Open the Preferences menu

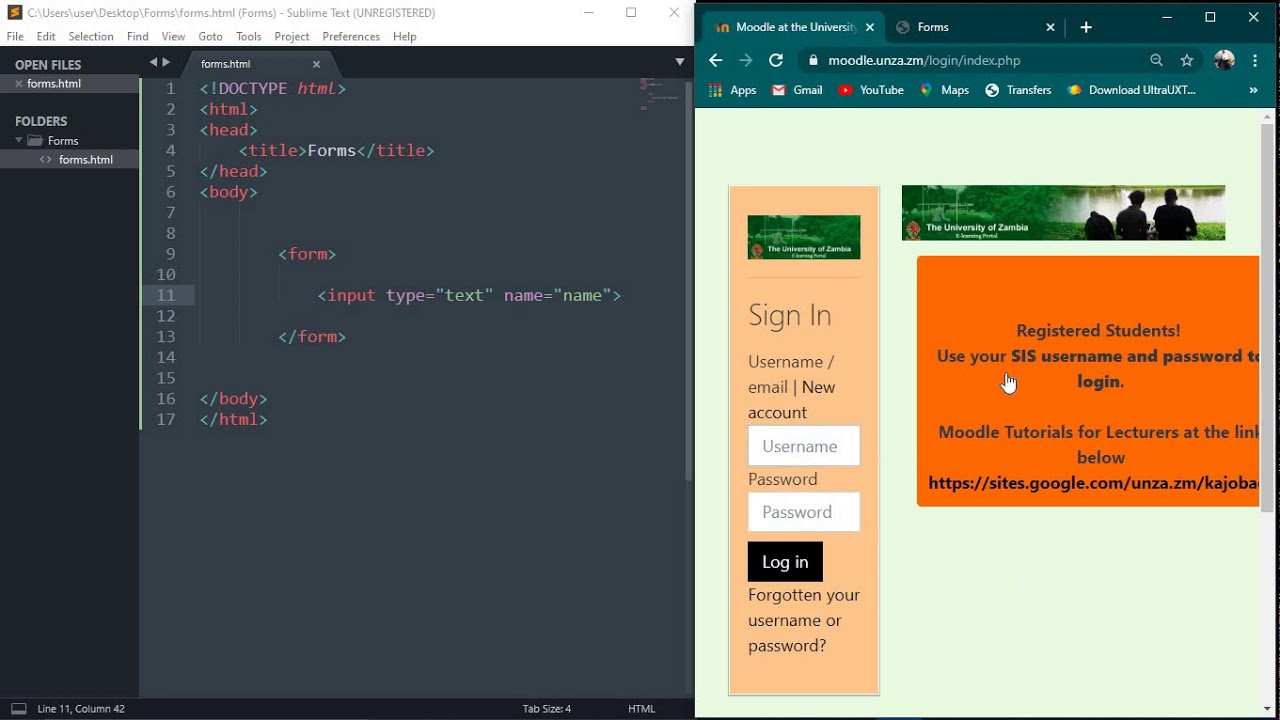tap(351, 36)
